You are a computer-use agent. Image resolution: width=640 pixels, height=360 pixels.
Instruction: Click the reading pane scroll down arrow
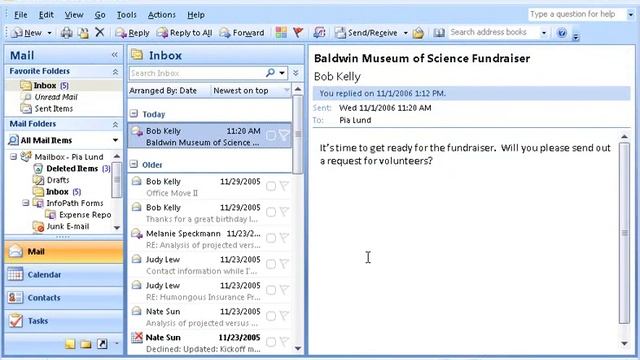click(624, 343)
